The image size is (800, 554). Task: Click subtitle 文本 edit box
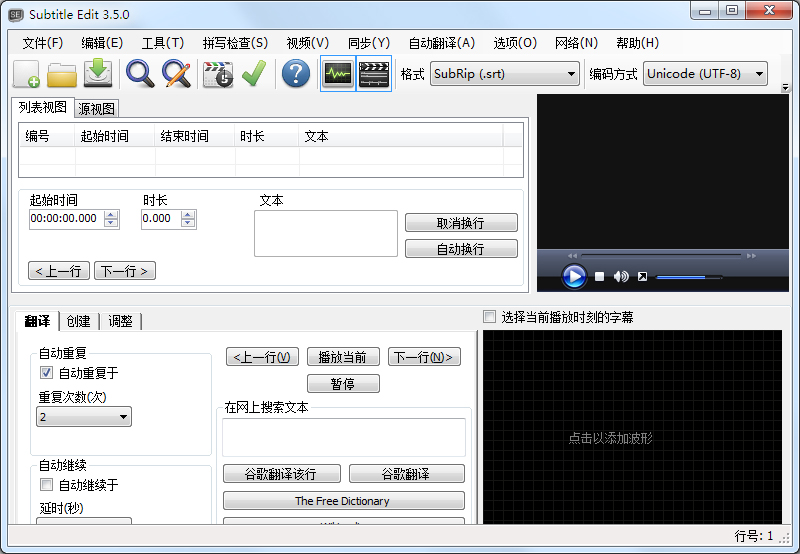coord(326,234)
